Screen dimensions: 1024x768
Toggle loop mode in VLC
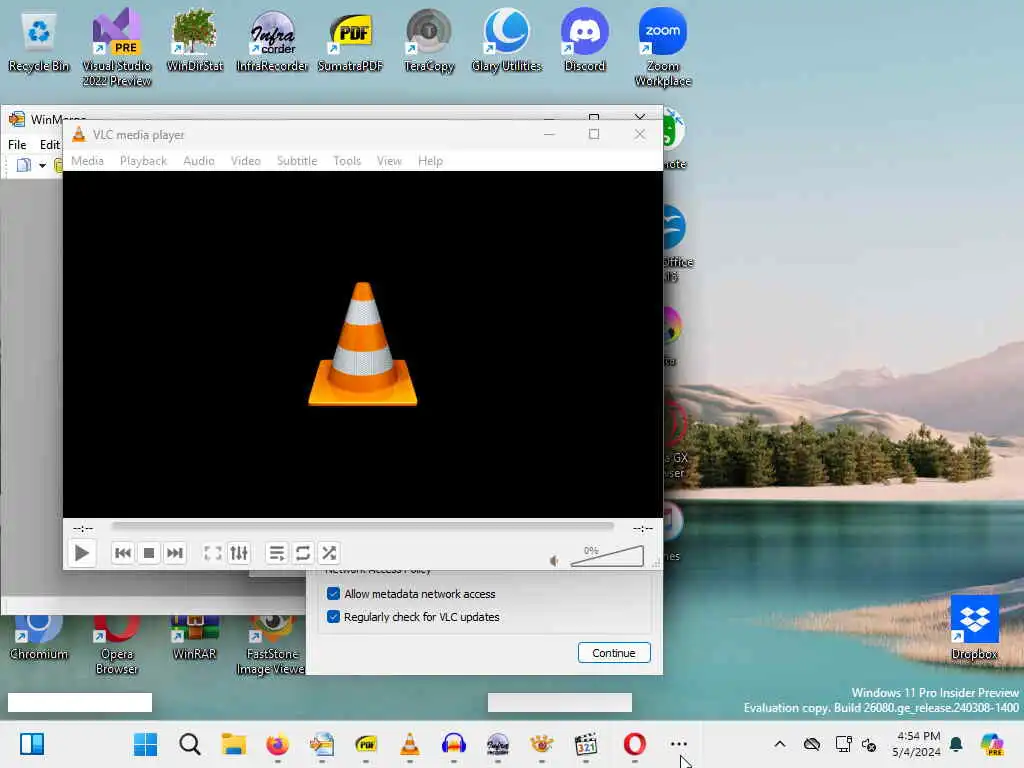point(303,554)
